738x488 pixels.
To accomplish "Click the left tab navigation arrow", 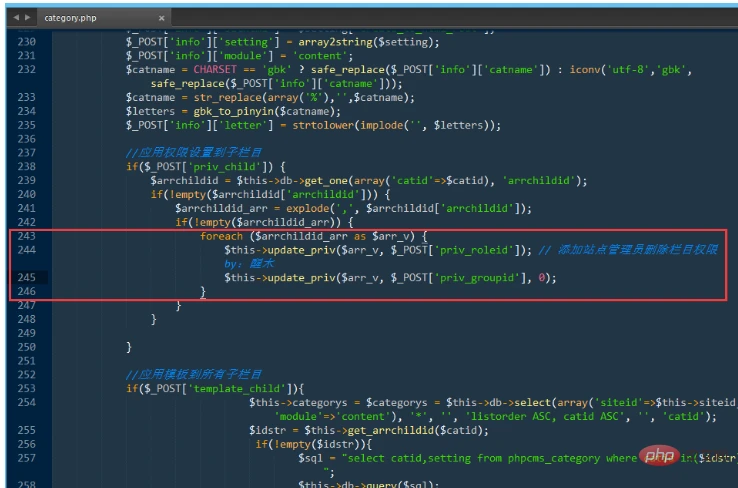I will tap(16, 17).
